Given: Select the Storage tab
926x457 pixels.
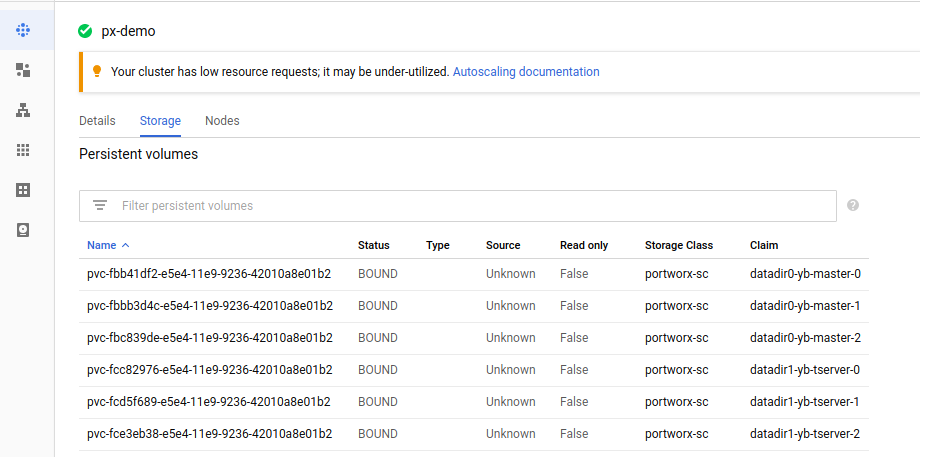Looking at the screenshot, I should [x=160, y=121].
